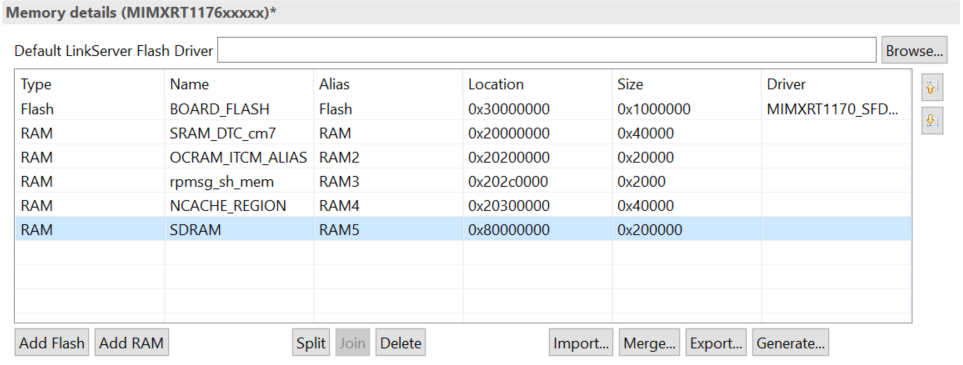963x365 pixels.
Task: Select the Alias column header
Action: [388, 84]
